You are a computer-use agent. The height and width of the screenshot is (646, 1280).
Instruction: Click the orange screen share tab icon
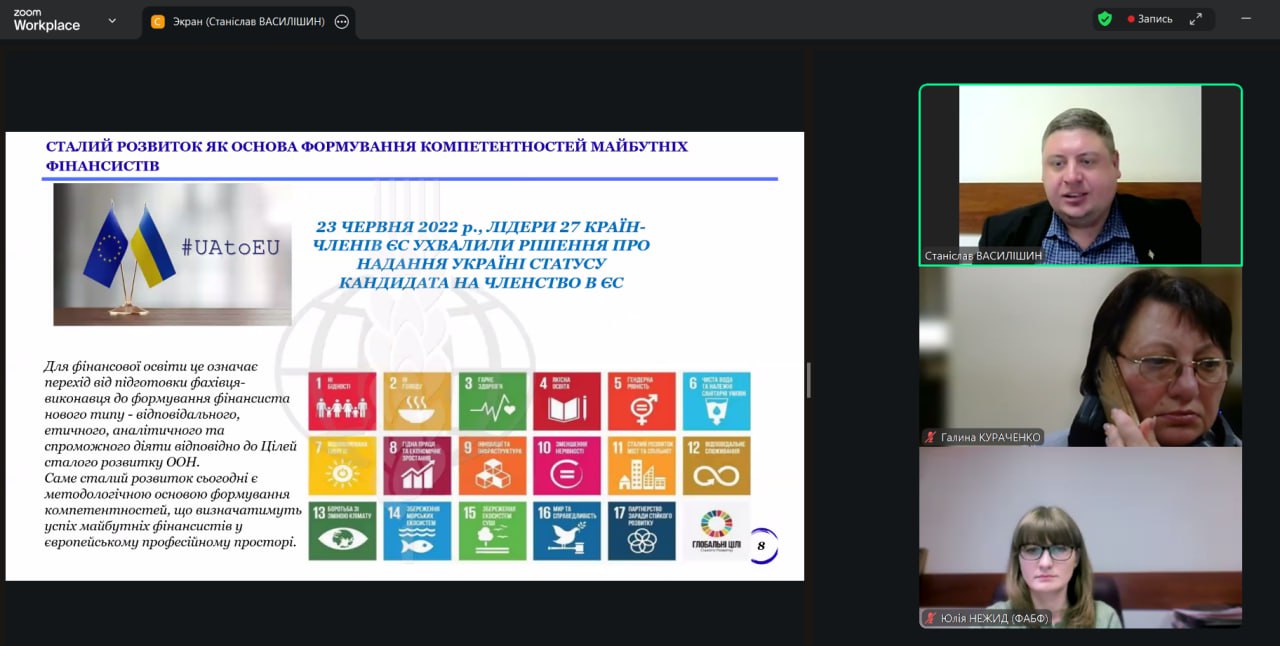[158, 21]
